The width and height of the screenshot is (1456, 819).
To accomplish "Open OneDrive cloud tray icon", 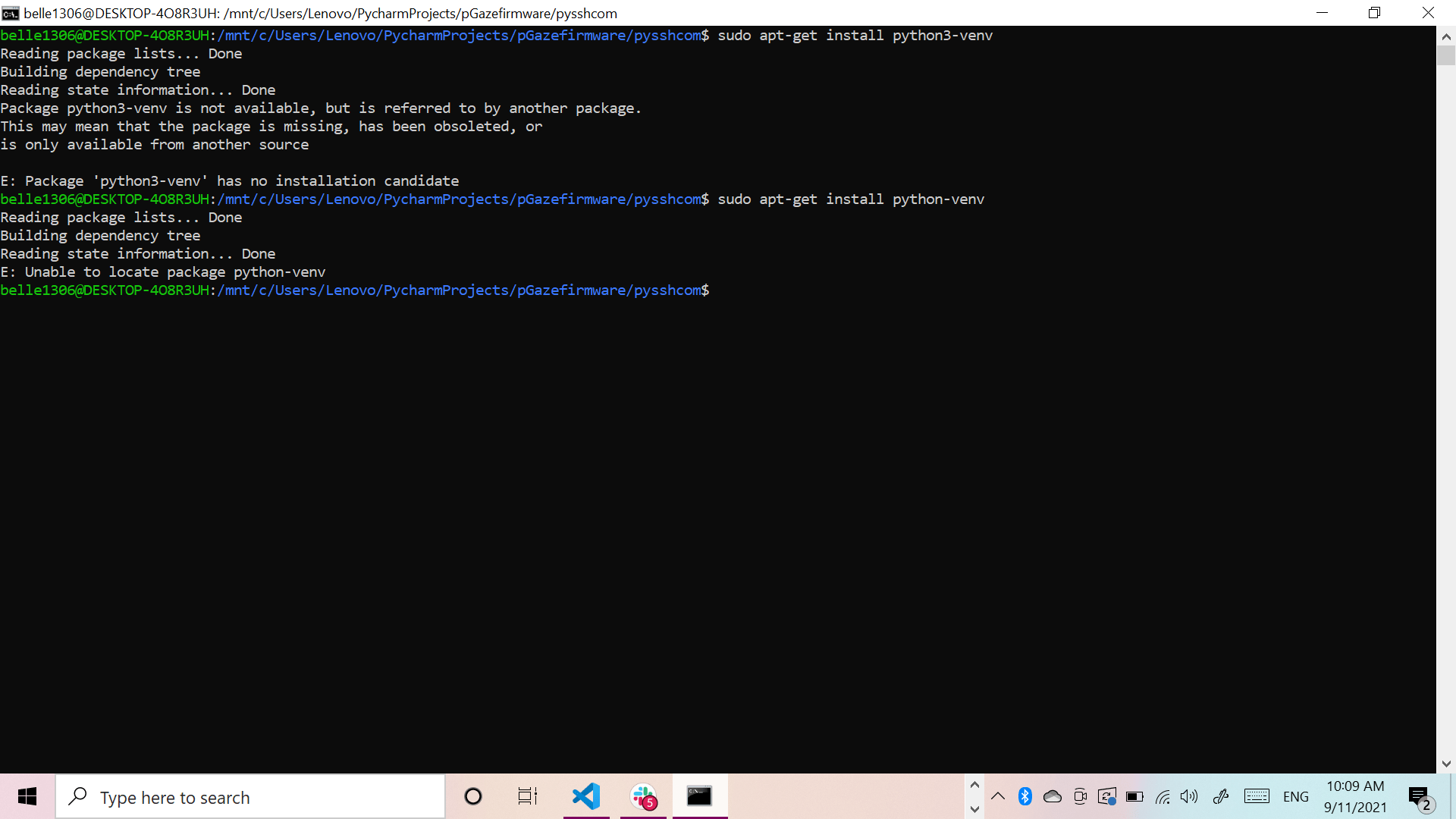I will click(1053, 796).
